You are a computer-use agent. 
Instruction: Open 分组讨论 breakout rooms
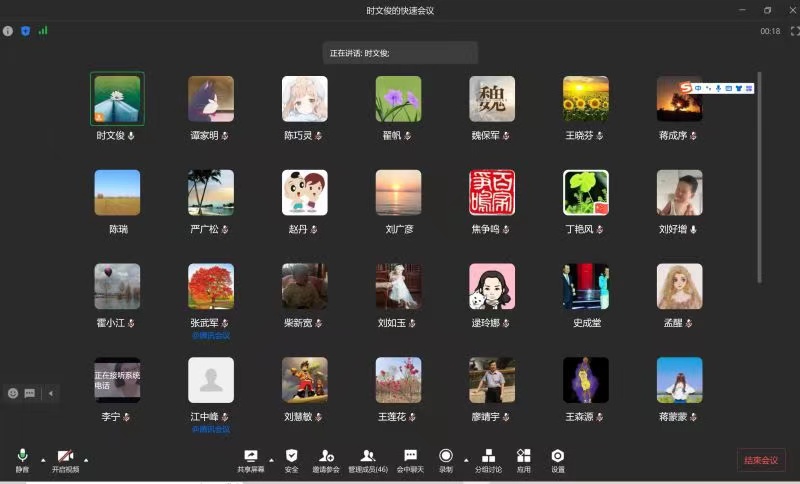point(488,460)
